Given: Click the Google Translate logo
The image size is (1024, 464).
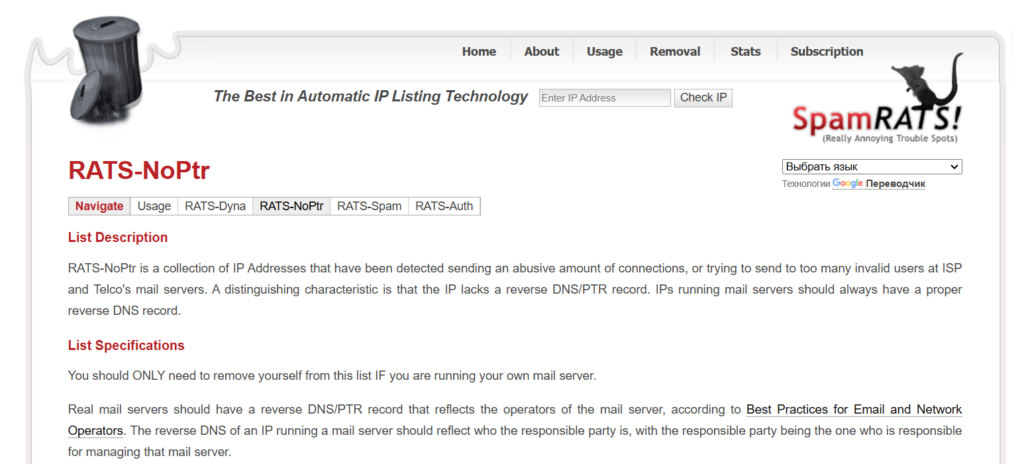Looking at the screenshot, I should [x=847, y=184].
